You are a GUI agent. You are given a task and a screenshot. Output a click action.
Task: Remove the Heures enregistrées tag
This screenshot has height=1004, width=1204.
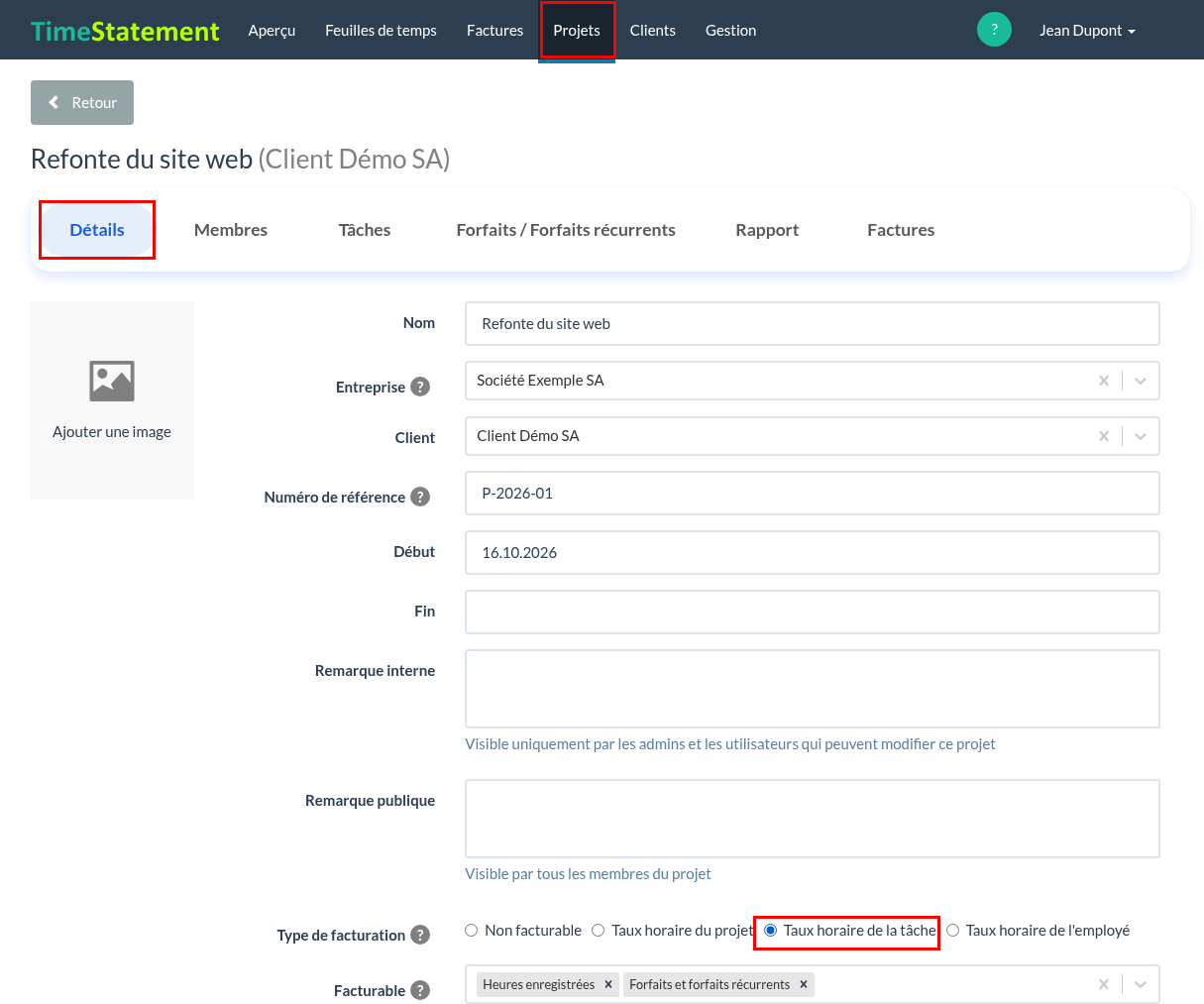608,984
